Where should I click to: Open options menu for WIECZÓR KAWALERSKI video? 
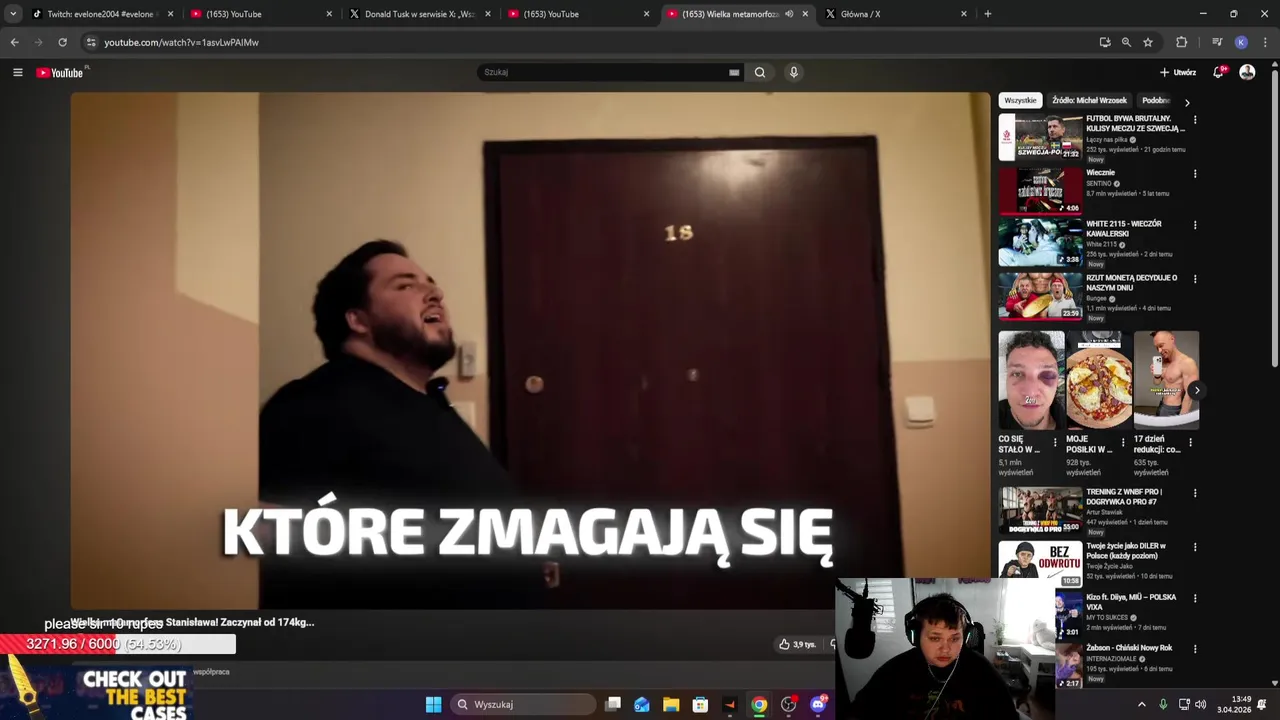pos(1195,225)
